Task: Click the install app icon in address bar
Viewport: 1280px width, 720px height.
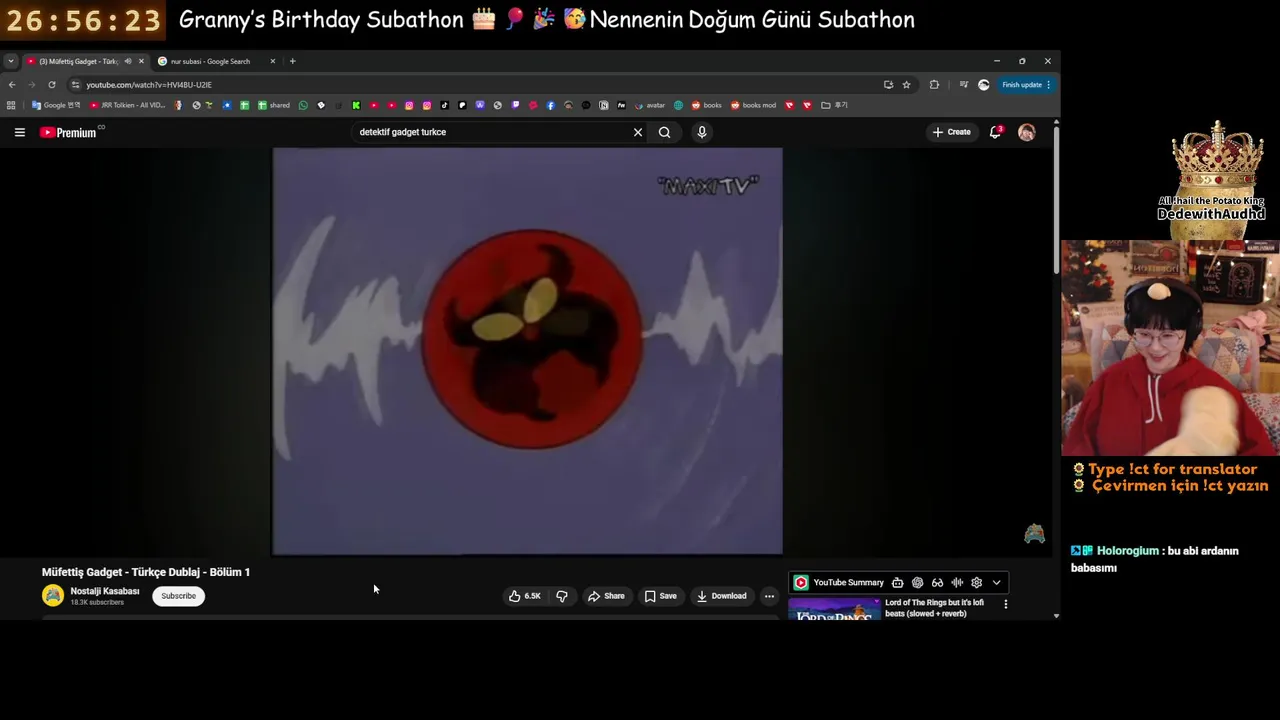Action: [x=888, y=85]
